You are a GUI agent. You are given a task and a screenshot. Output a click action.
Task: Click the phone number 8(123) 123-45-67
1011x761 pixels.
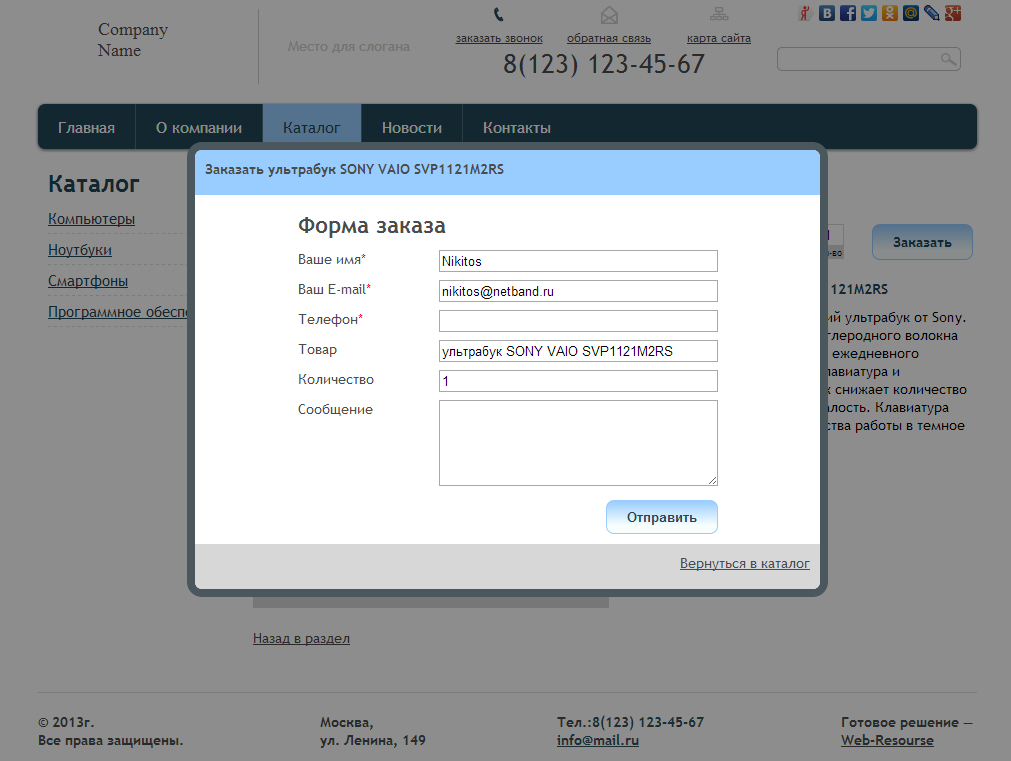pos(604,64)
